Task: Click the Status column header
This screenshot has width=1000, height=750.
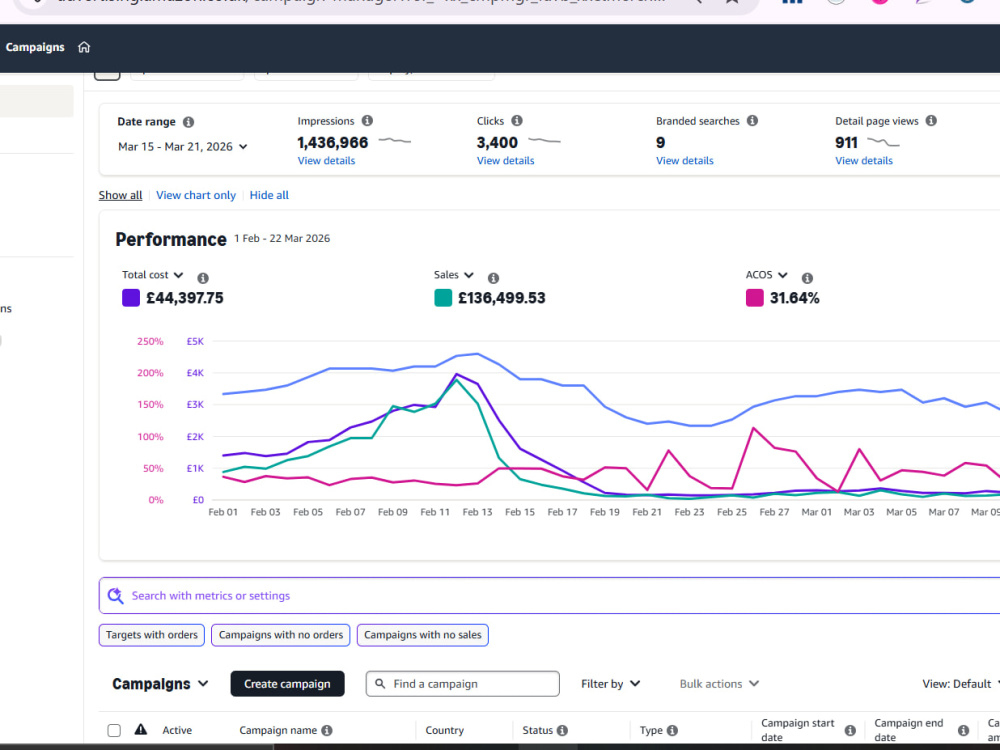Action: (538, 730)
